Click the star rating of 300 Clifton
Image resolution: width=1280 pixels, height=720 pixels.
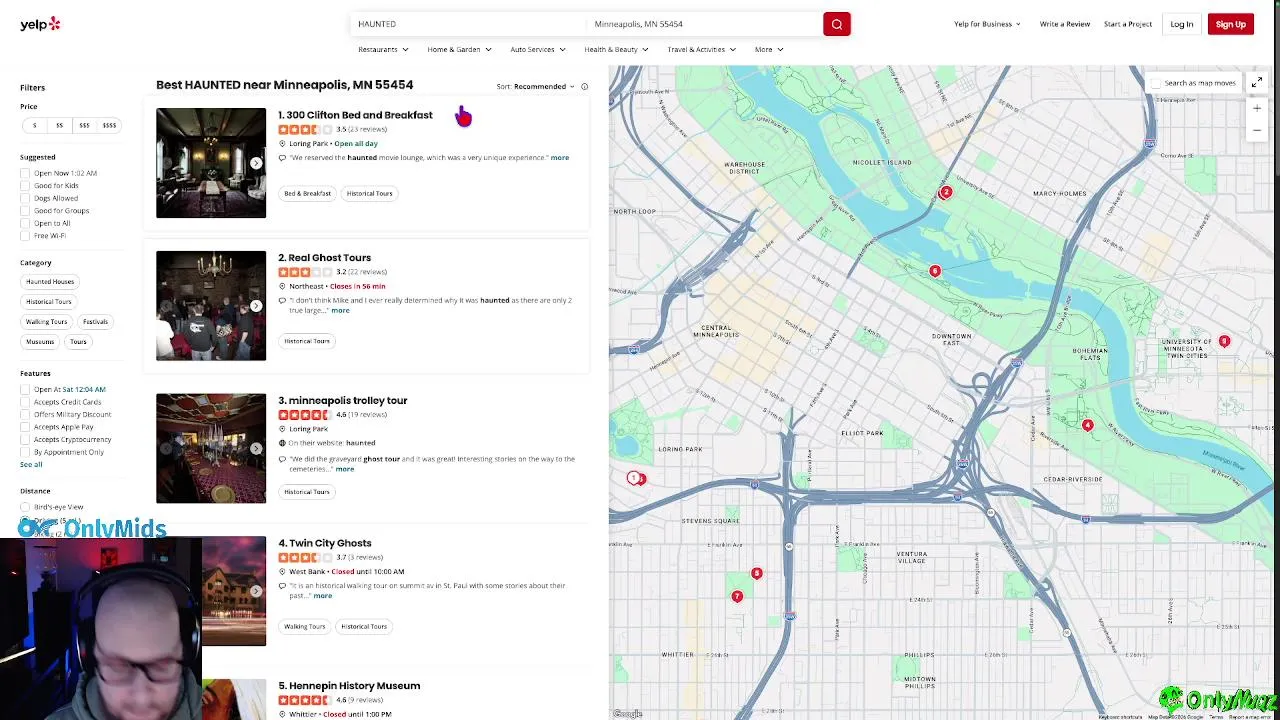(x=305, y=129)
